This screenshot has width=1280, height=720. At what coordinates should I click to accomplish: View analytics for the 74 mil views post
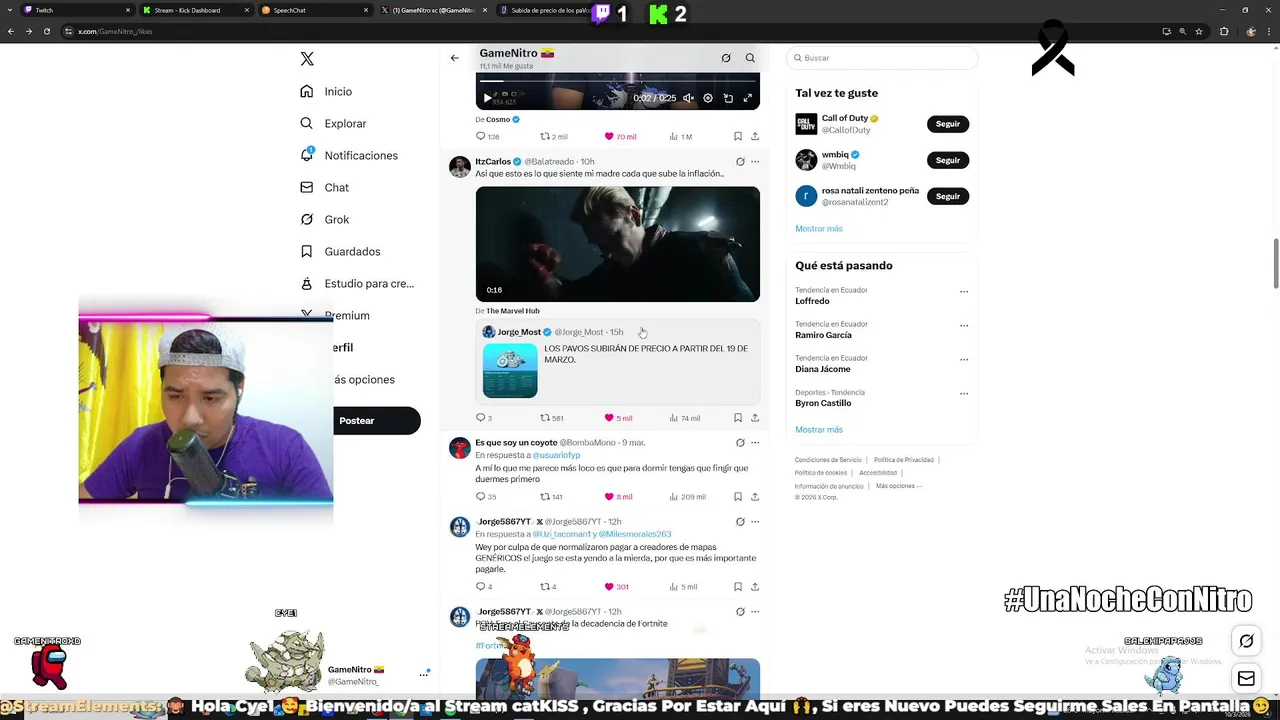point(684,418)
